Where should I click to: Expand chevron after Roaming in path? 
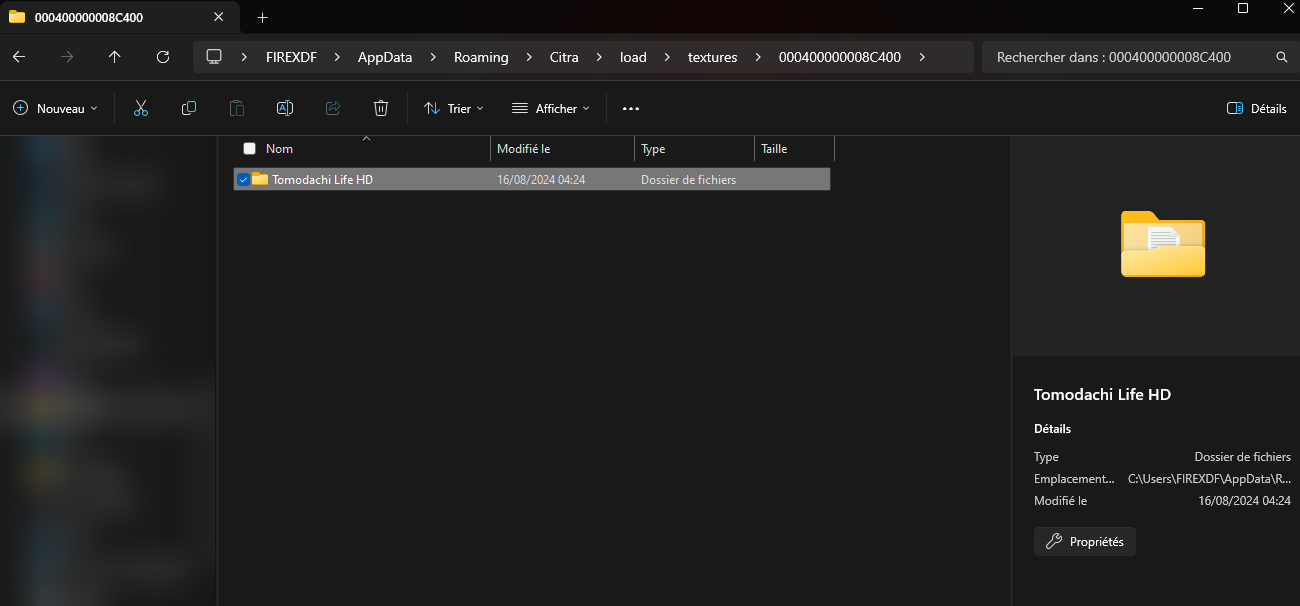529,57
